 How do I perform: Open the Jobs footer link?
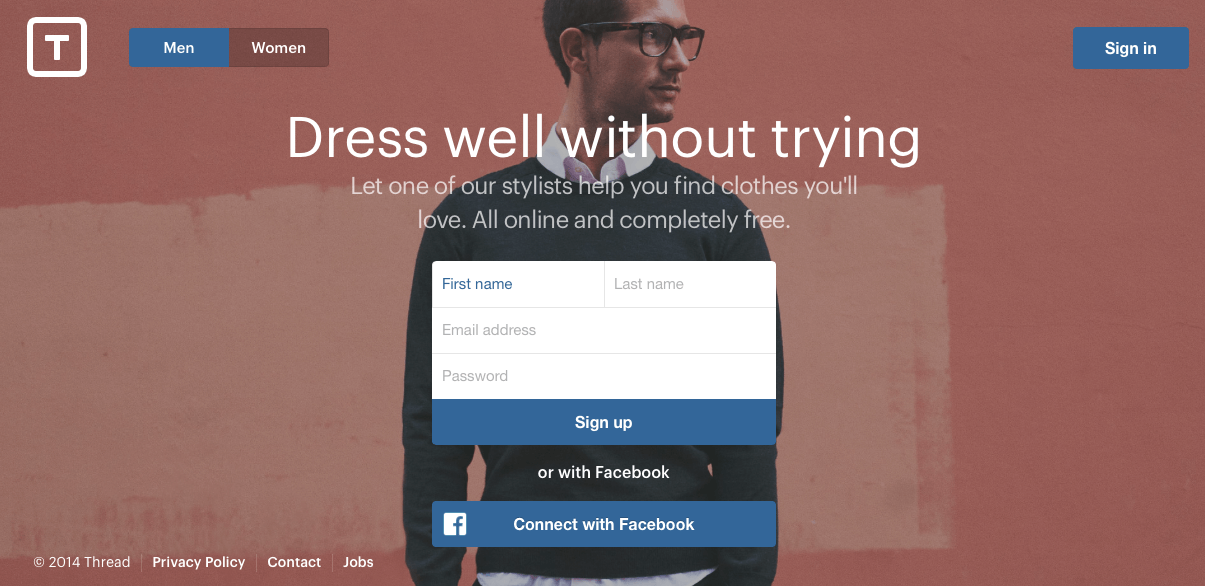[358, 562]
